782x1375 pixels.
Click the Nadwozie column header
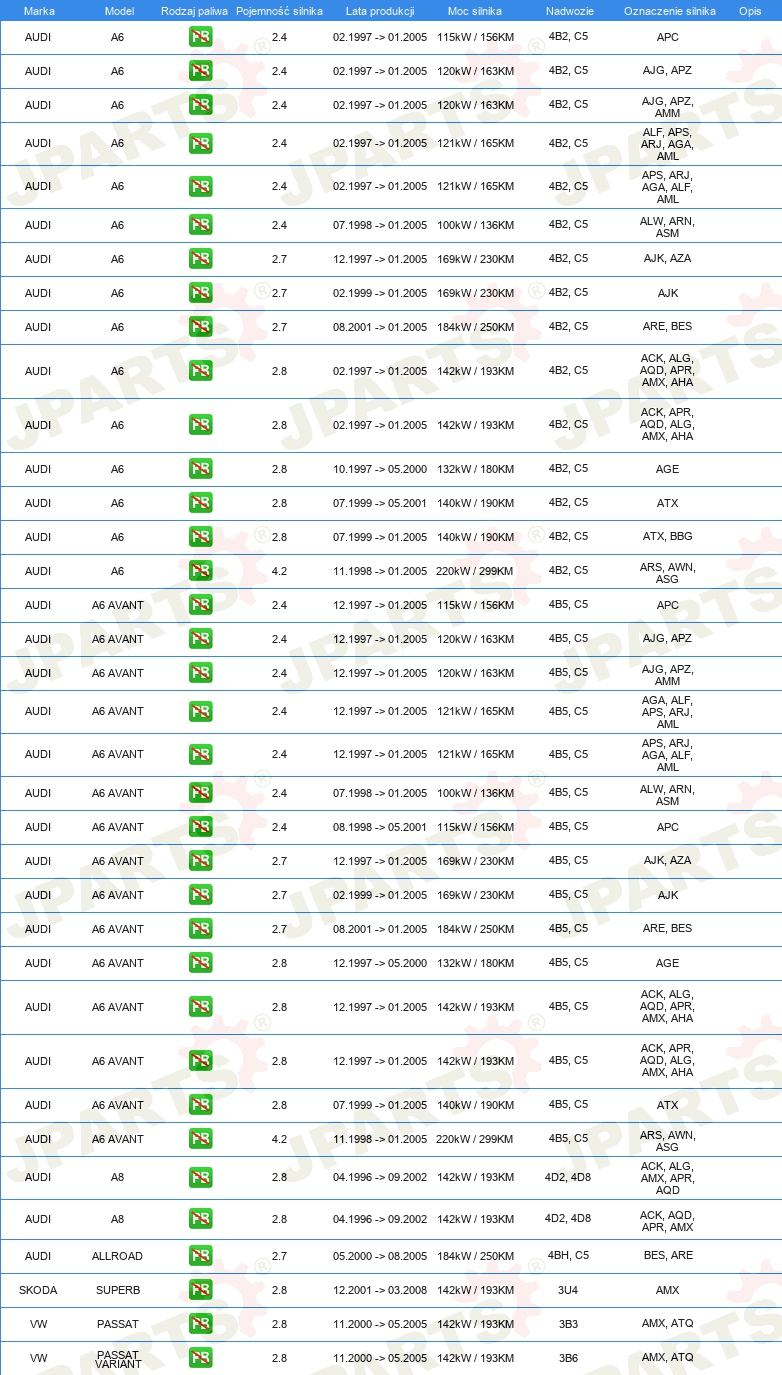569,11
